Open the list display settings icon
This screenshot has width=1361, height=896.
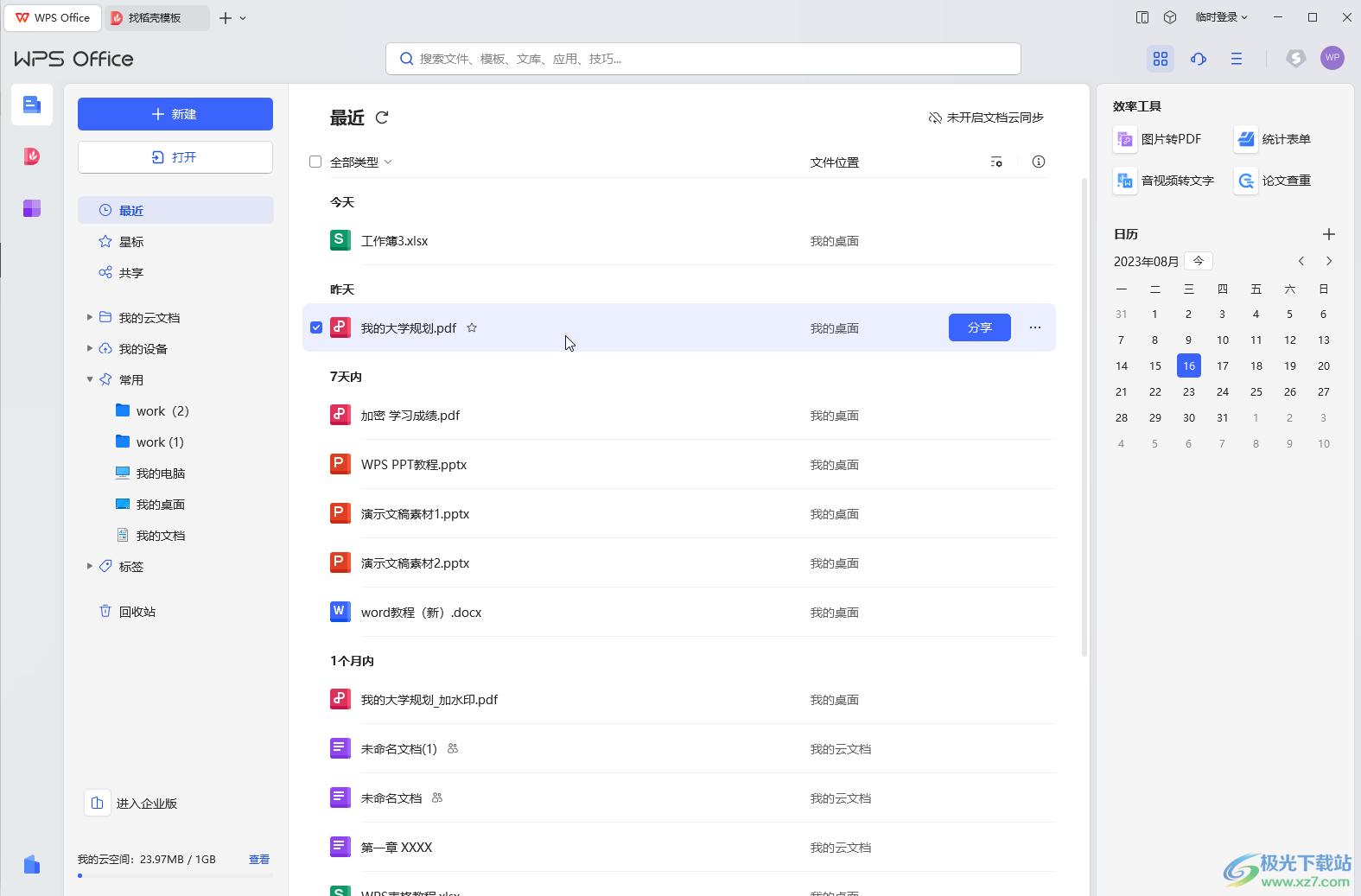996,162
